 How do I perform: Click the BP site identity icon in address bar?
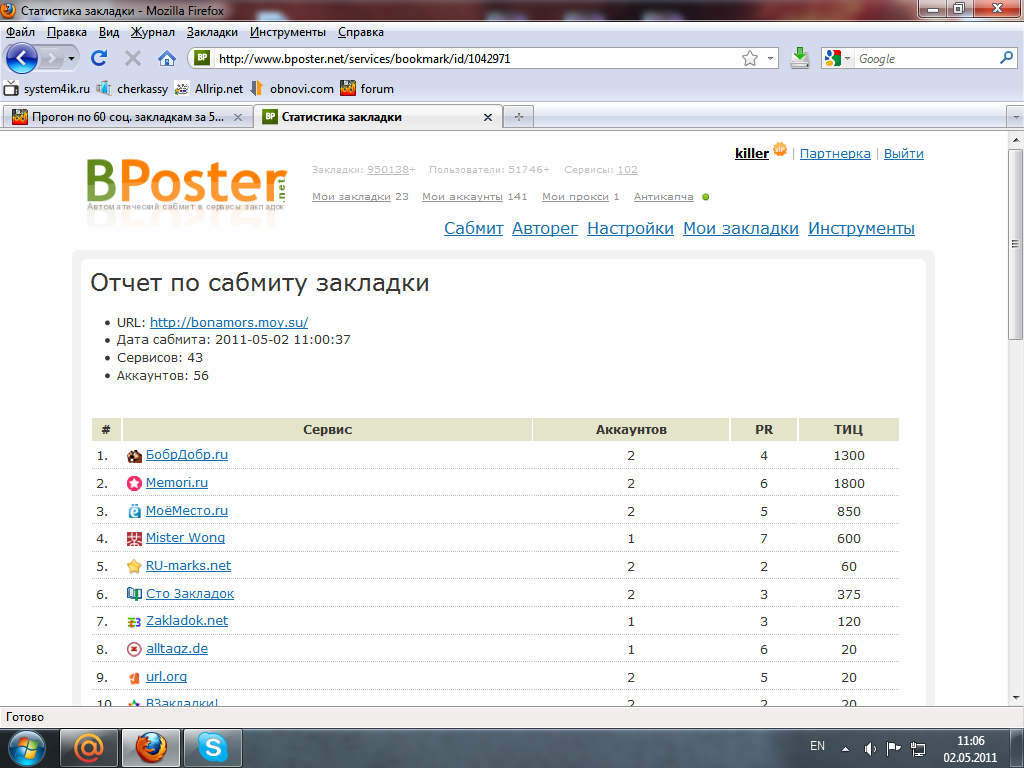(x=202, y=58)
